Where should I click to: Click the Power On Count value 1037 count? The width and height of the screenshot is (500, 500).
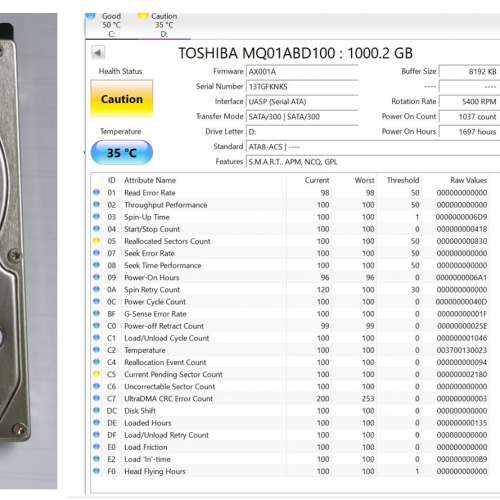[x=469, y=117]
